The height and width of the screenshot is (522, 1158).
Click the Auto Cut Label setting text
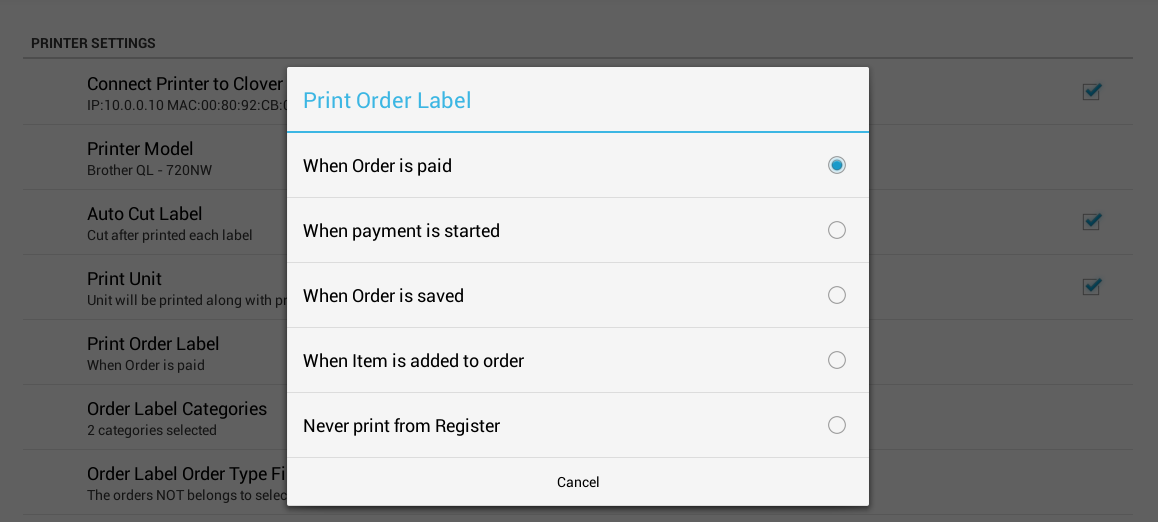pos(145,214)
